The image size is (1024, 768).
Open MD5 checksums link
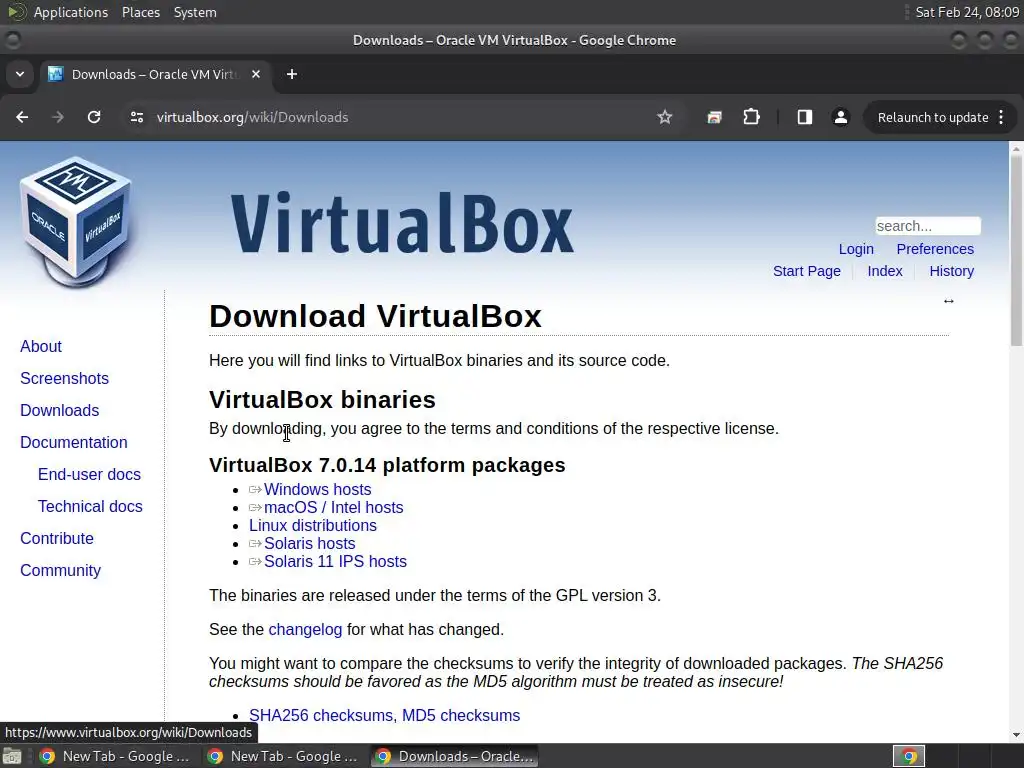(x=460, y=715)
